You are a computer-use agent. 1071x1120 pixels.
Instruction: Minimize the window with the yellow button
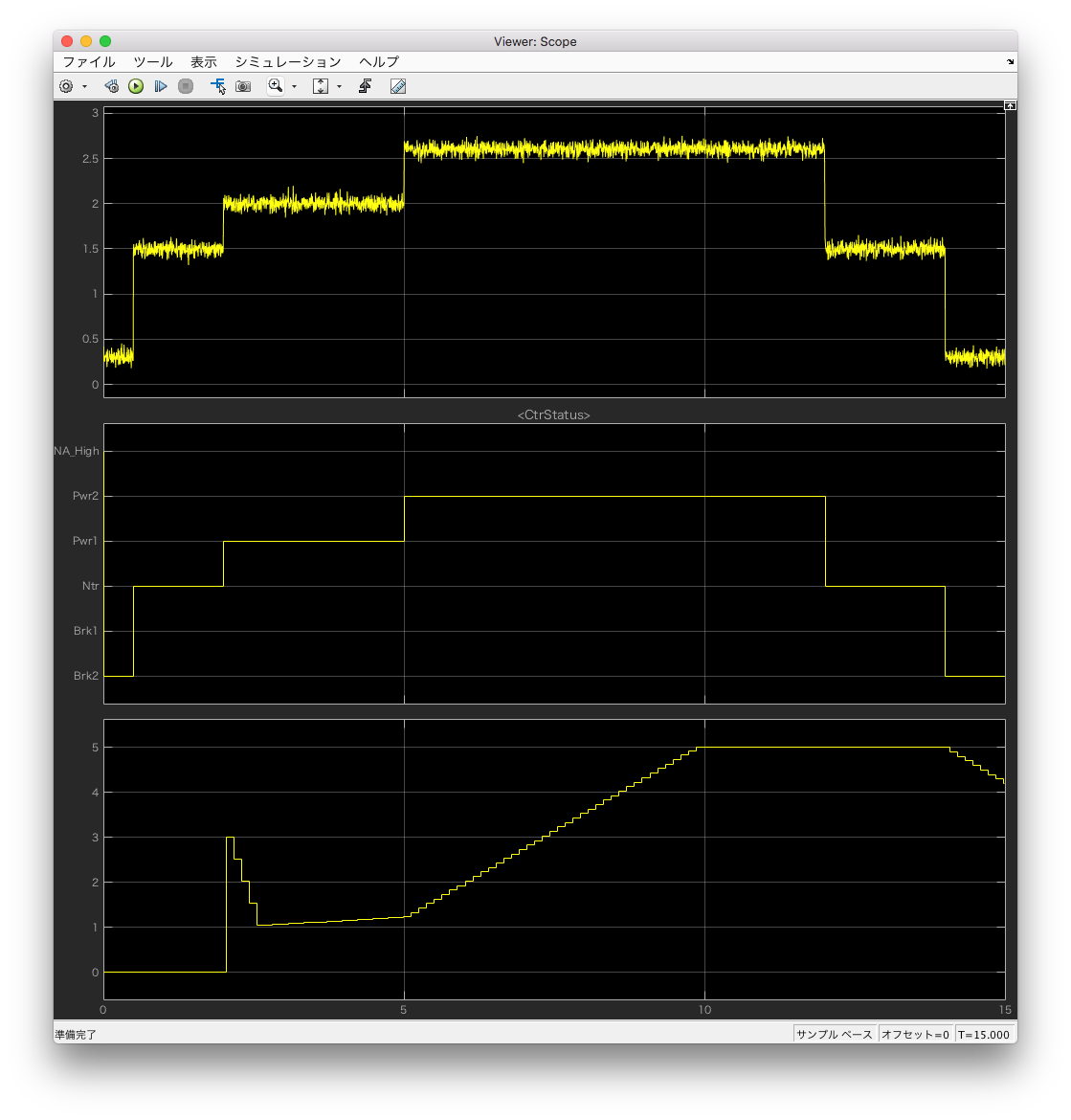click(86, 41)
